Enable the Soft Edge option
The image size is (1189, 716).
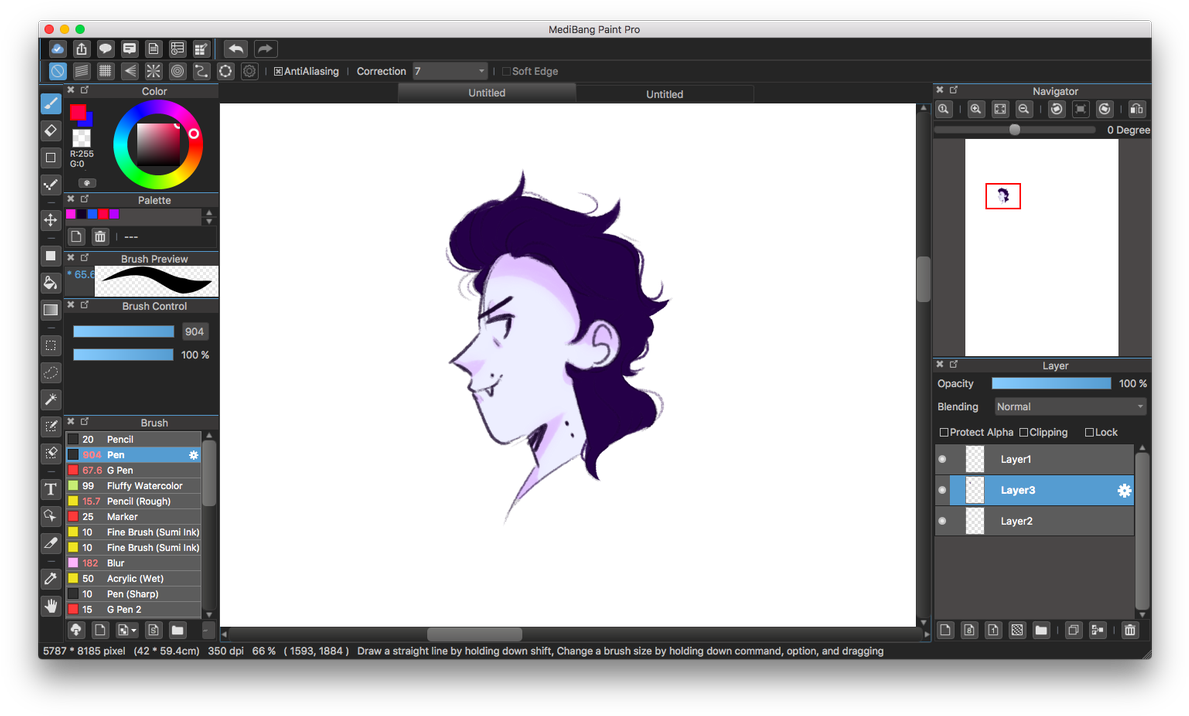click(x=507, y=70)
